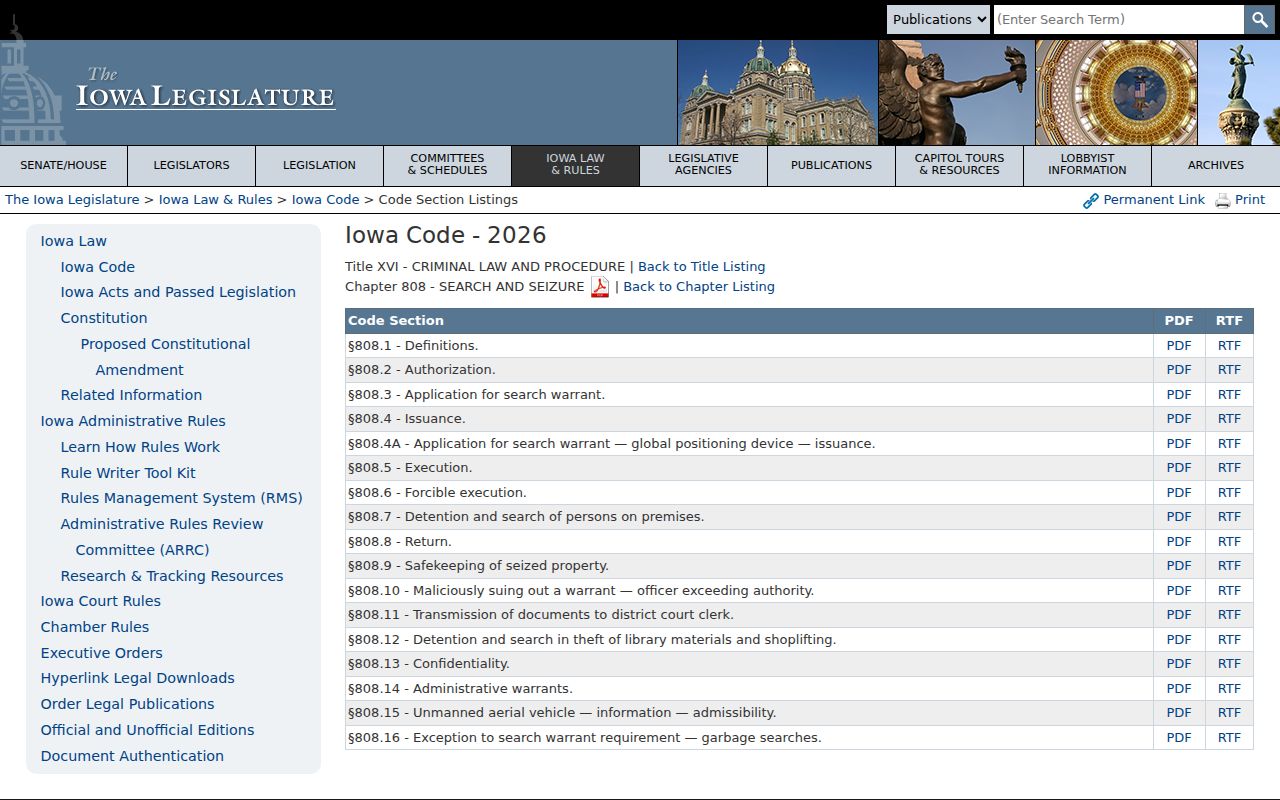Open the Legislative Agencies menu
The width and height of the screenshot is (1280, 800).
pos(703,166)
